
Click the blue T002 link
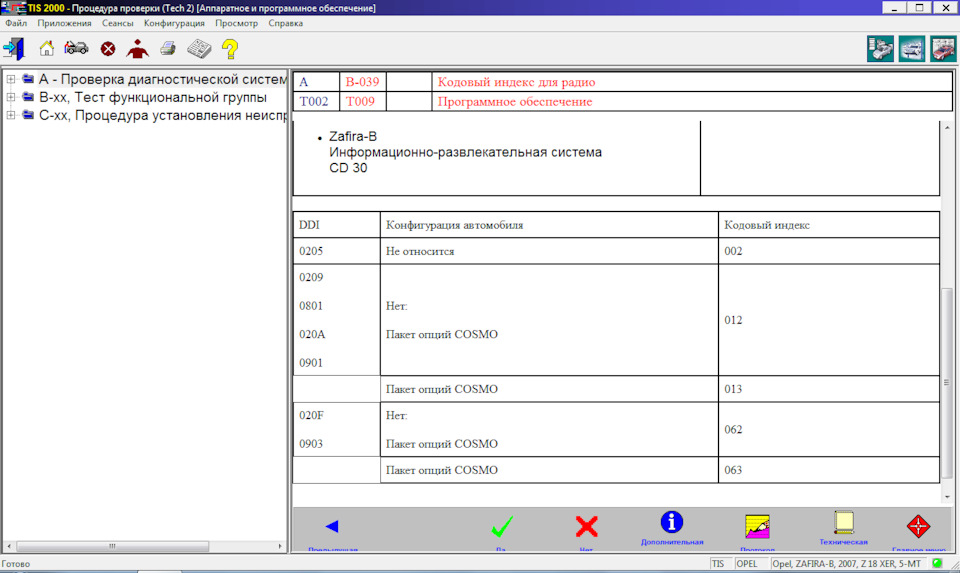point(313,102)
